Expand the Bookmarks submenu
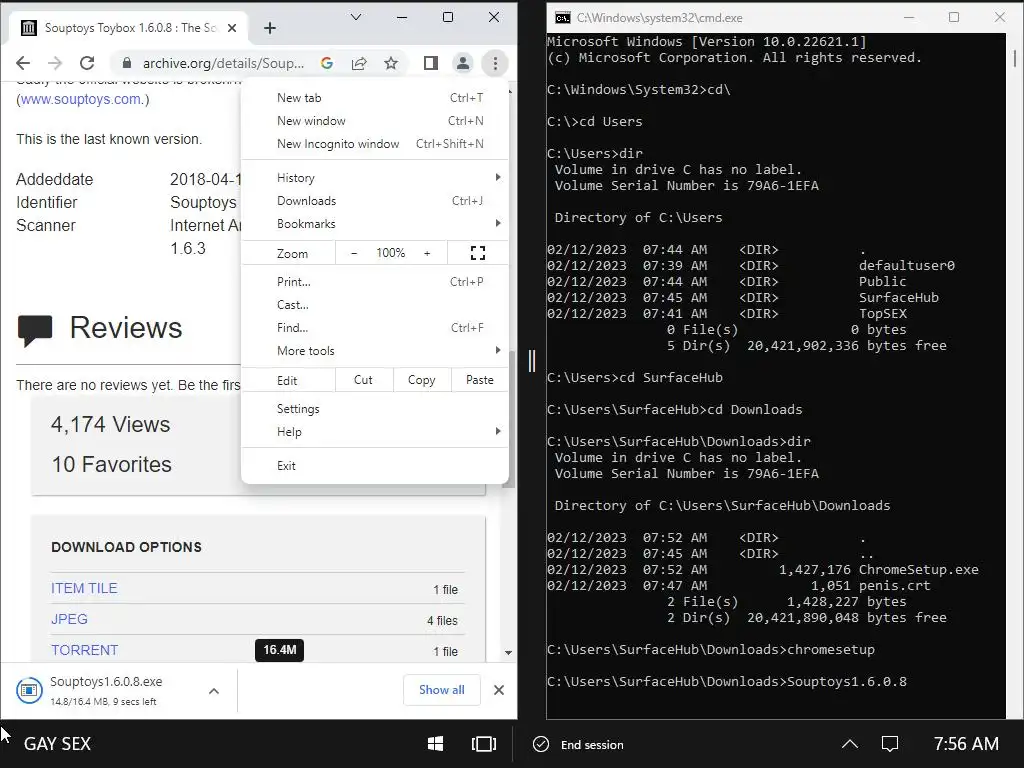This screenshot has width=1024, height=768. tap(375, 223)
